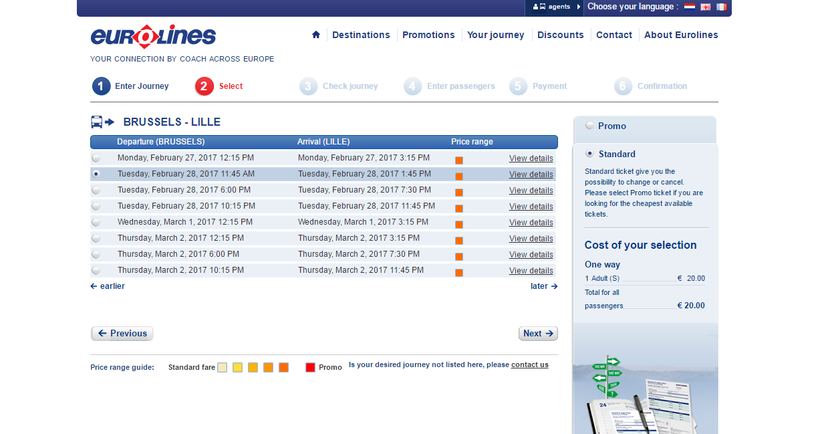
Task: Switch language with the Dutch flag
Action: point(689,7)
